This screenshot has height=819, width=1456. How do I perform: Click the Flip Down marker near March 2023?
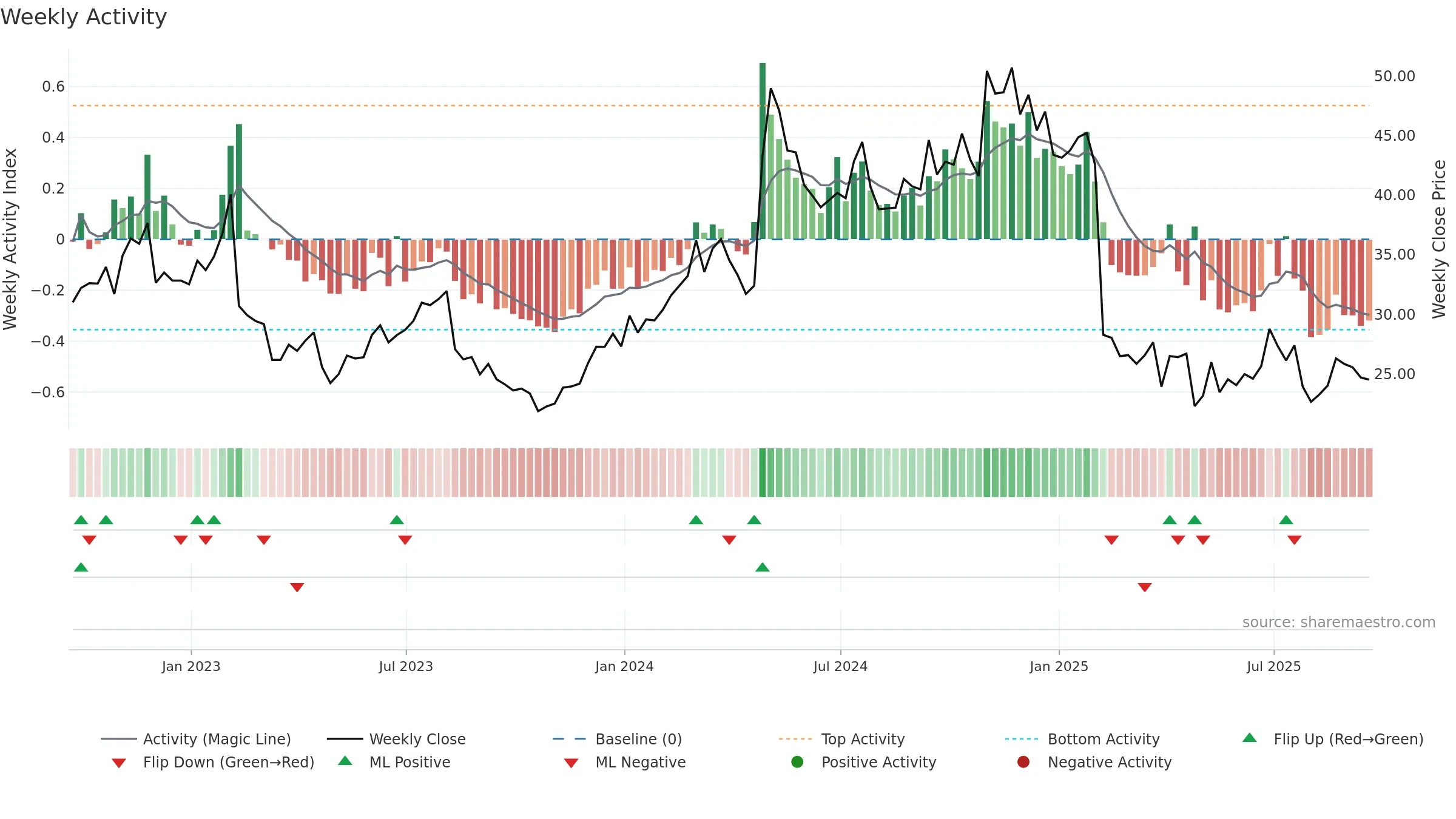coord(263,540)
